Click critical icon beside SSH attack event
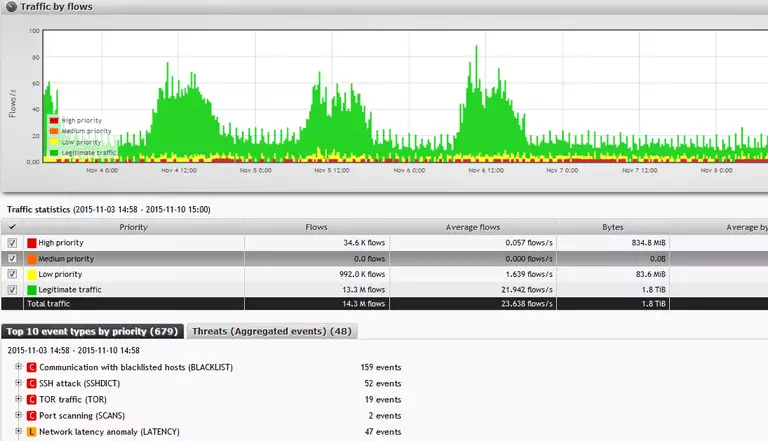The image size is (768, 441). 31,384
